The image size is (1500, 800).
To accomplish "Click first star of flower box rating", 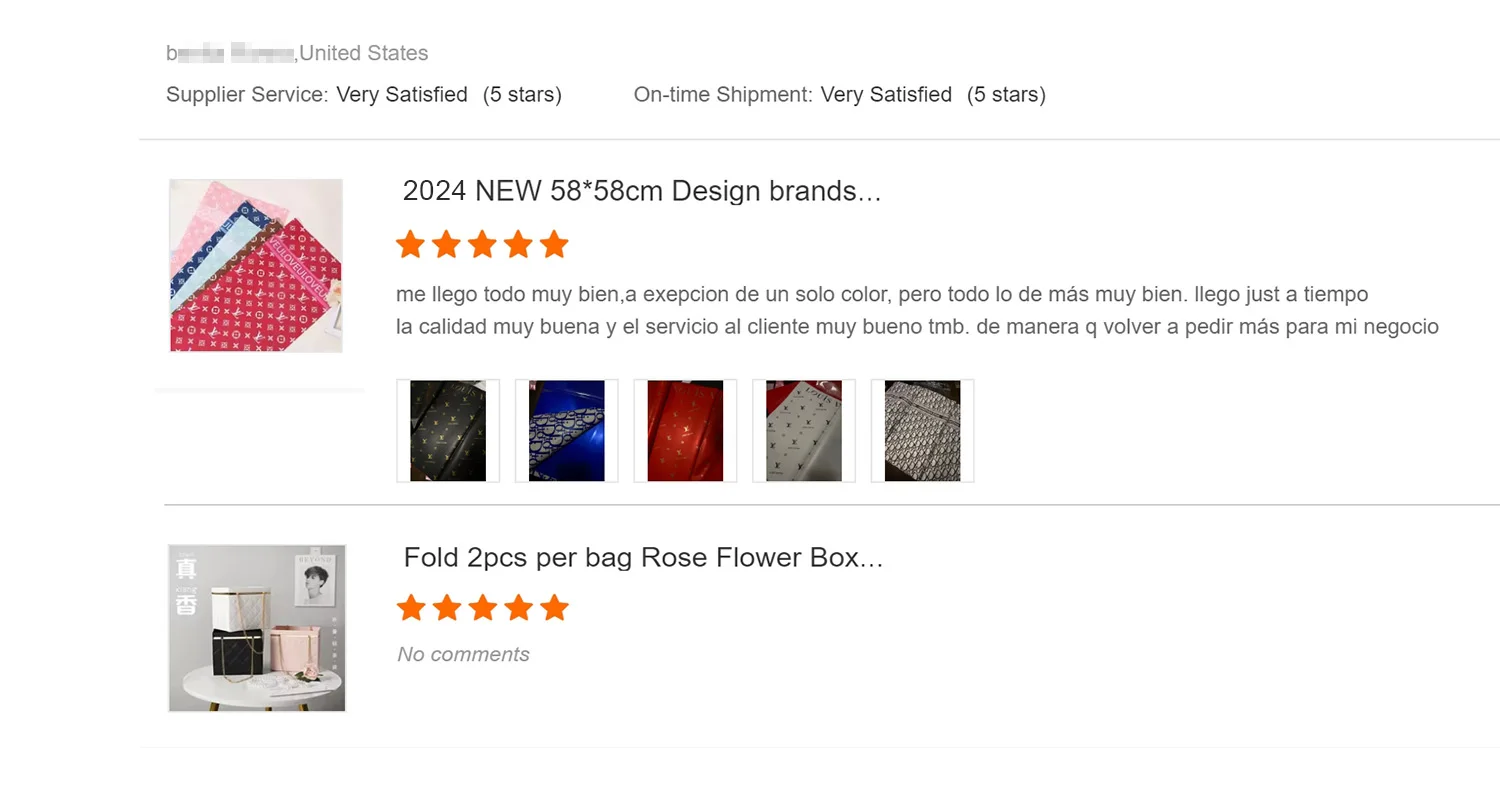I will pyautogui.click(x=411, y=607).
